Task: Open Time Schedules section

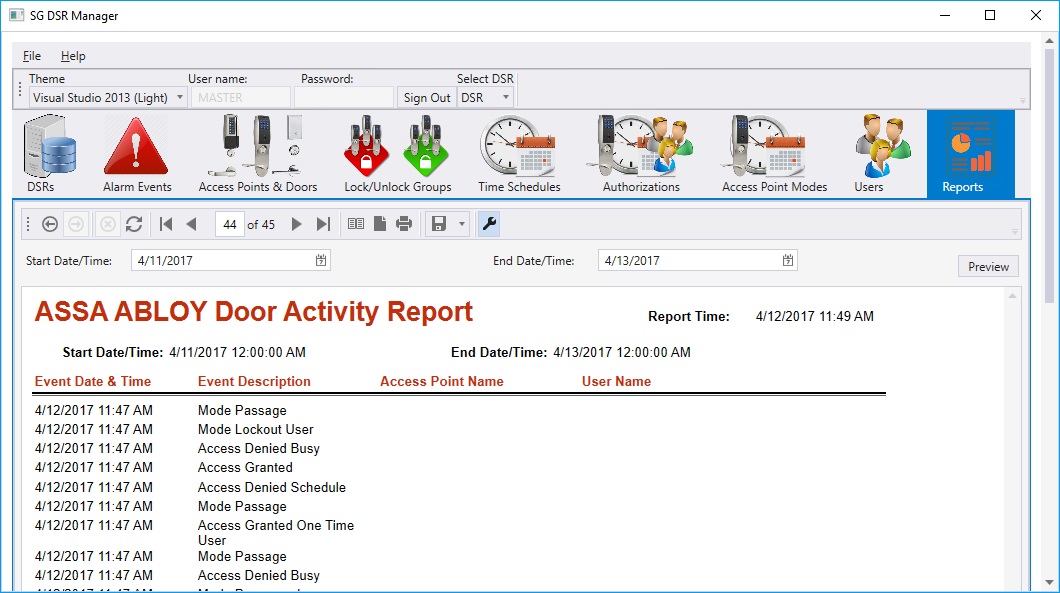Action: (519, 154)
